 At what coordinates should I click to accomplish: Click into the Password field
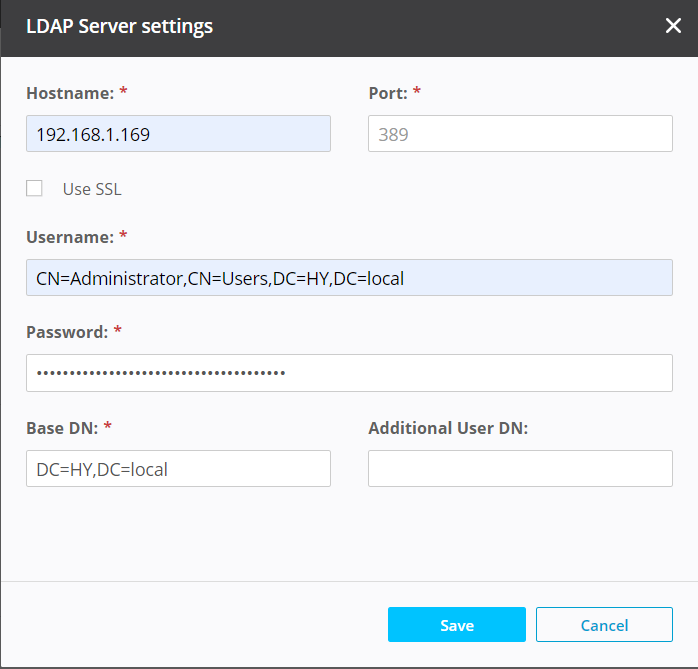349,373
